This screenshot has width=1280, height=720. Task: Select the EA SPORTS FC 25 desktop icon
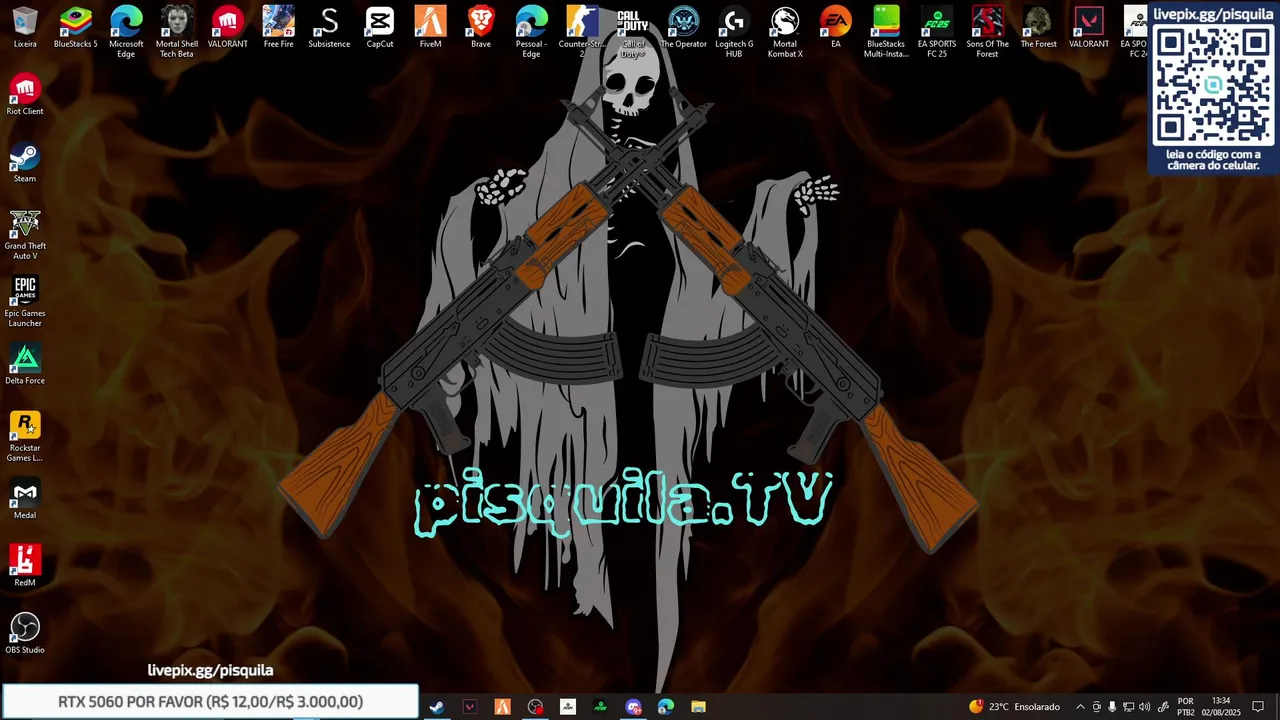(937, 31)
